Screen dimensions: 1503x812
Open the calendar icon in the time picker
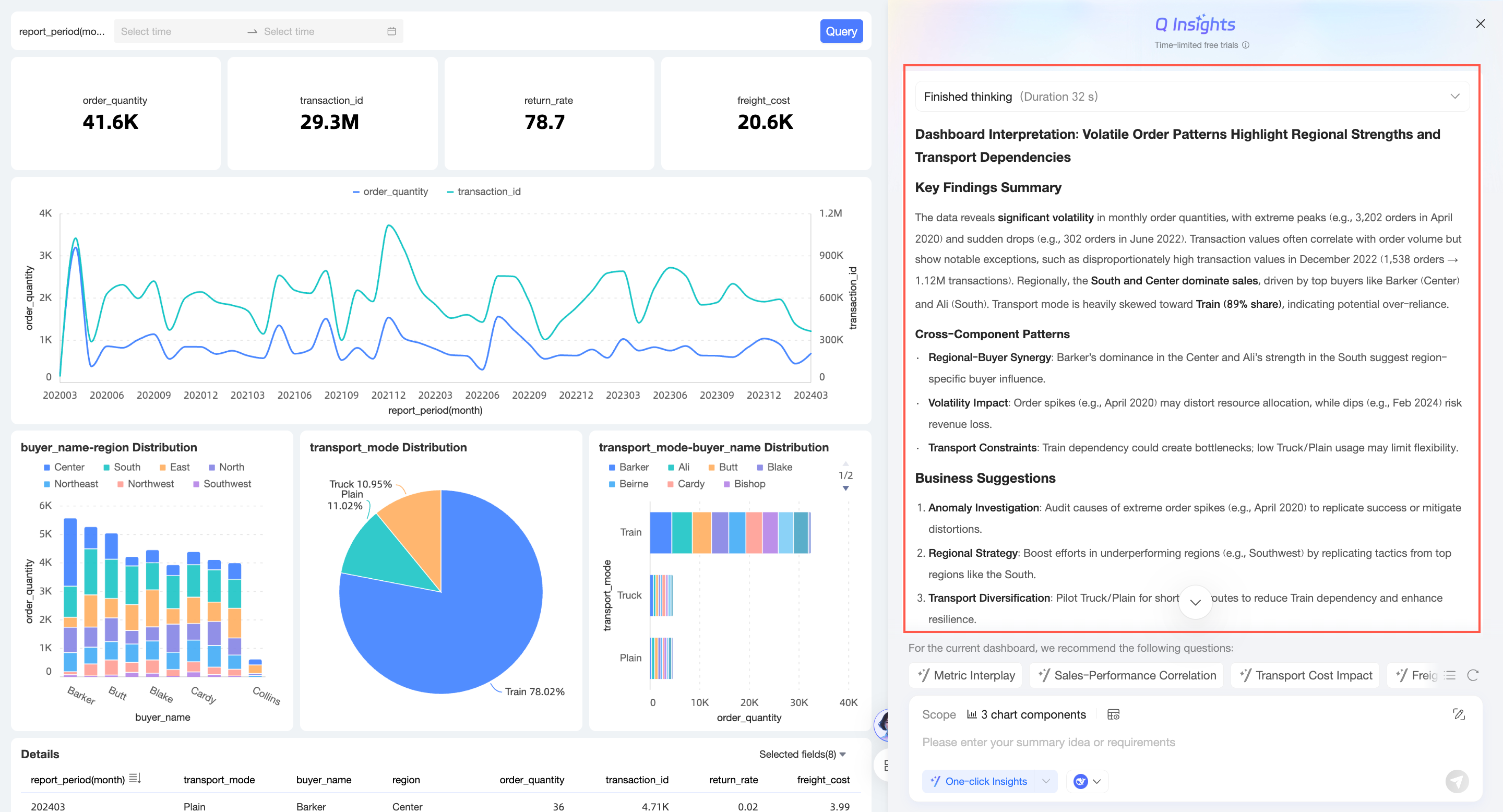[391, 31]
